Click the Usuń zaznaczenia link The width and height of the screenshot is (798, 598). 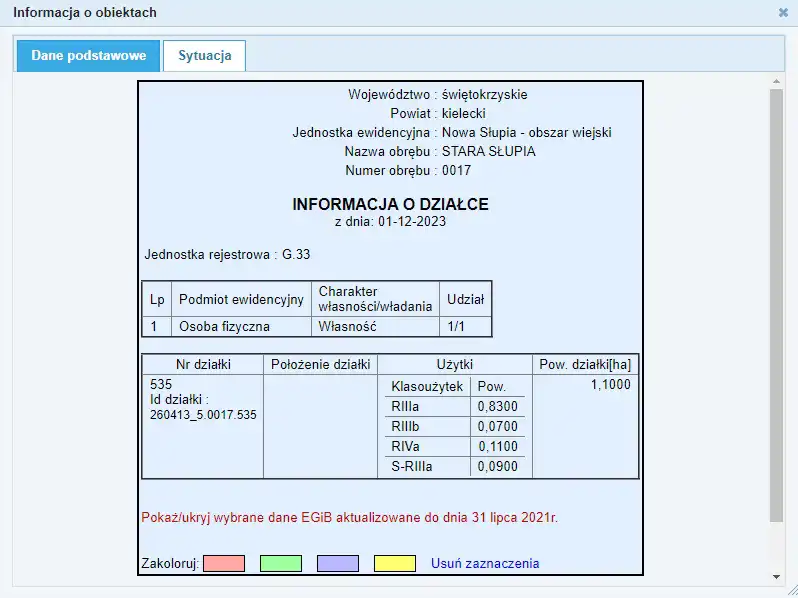click(x=485, y=563)
